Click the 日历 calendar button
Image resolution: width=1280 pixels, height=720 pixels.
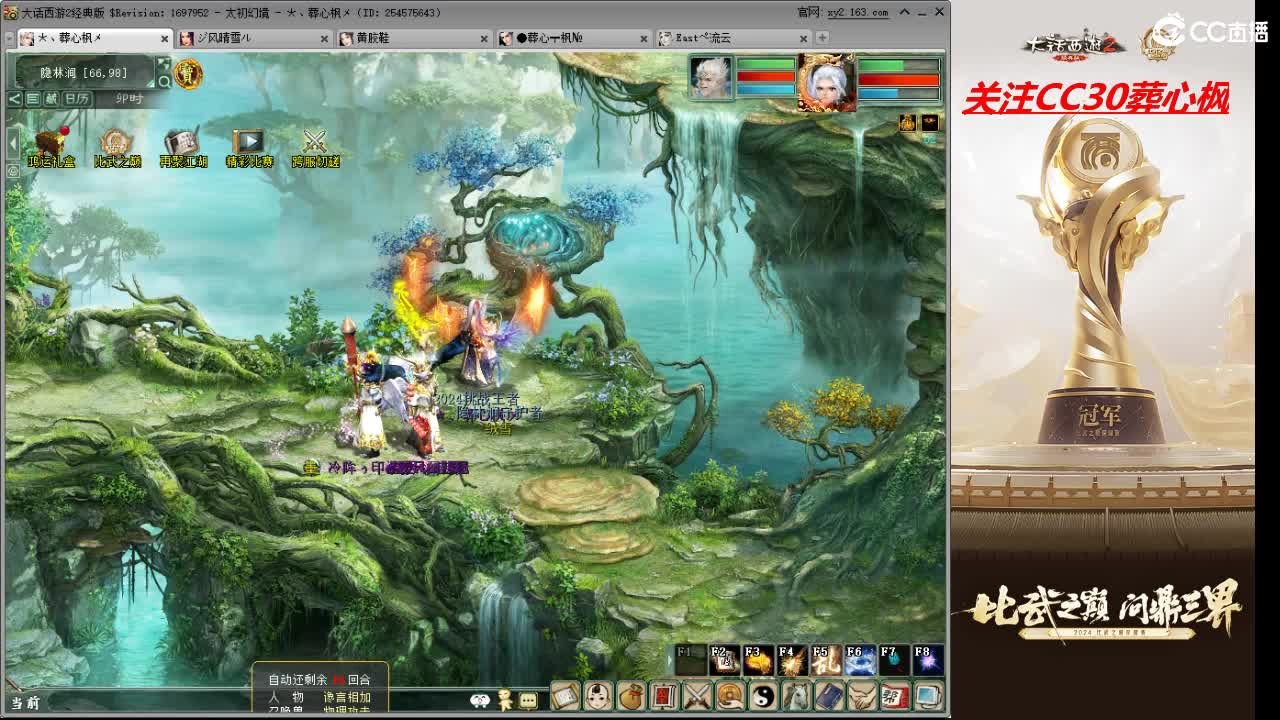77,98
